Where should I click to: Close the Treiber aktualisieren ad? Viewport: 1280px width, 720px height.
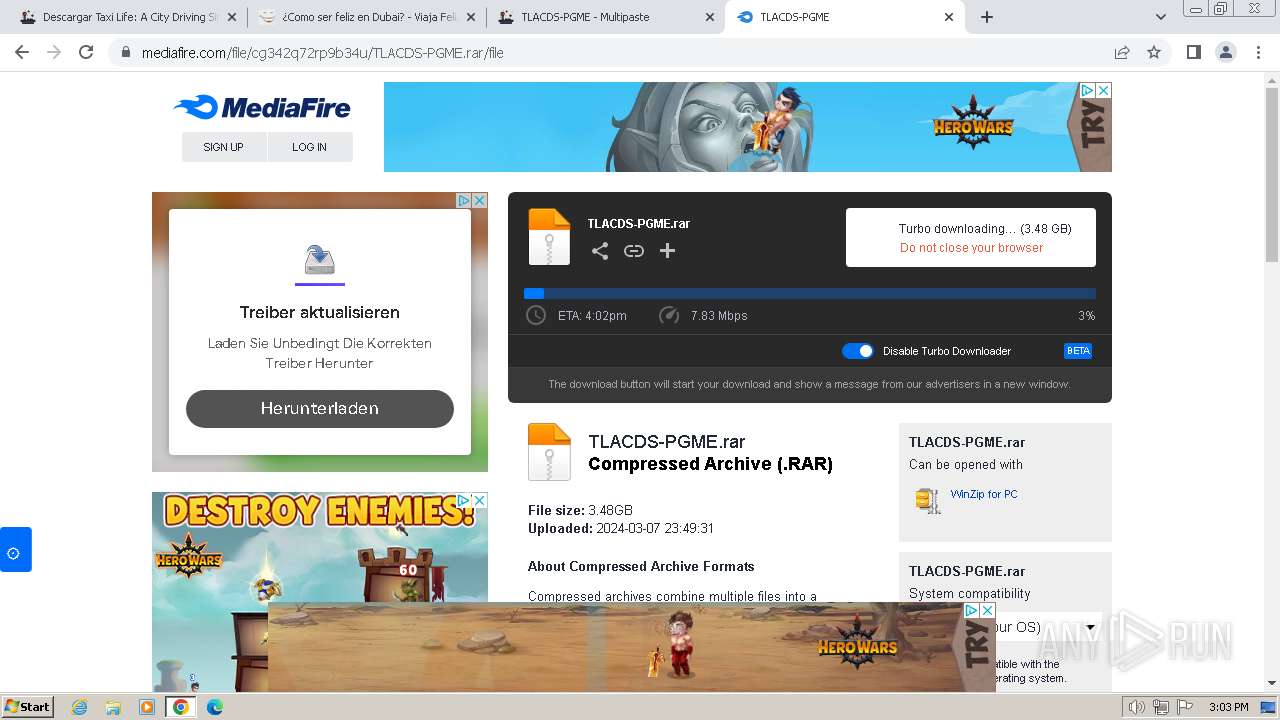point(480,200)
